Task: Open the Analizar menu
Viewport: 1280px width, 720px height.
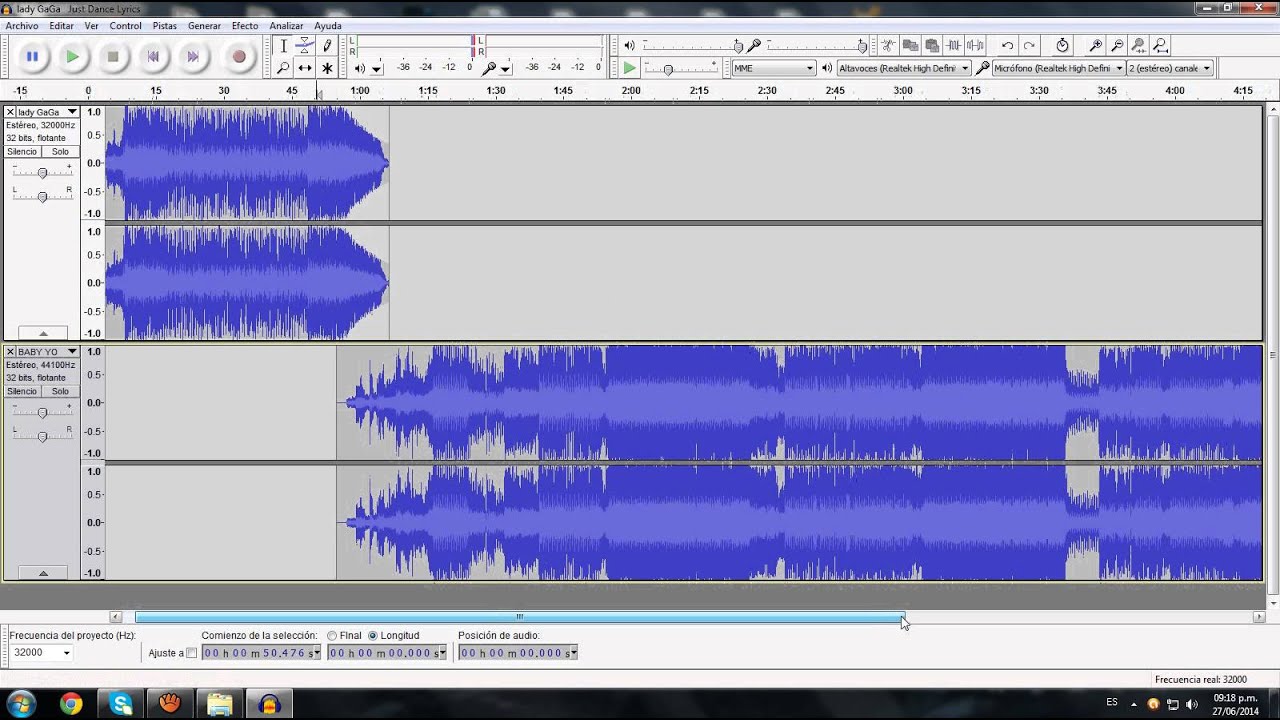Action: (x=286, y=26)
